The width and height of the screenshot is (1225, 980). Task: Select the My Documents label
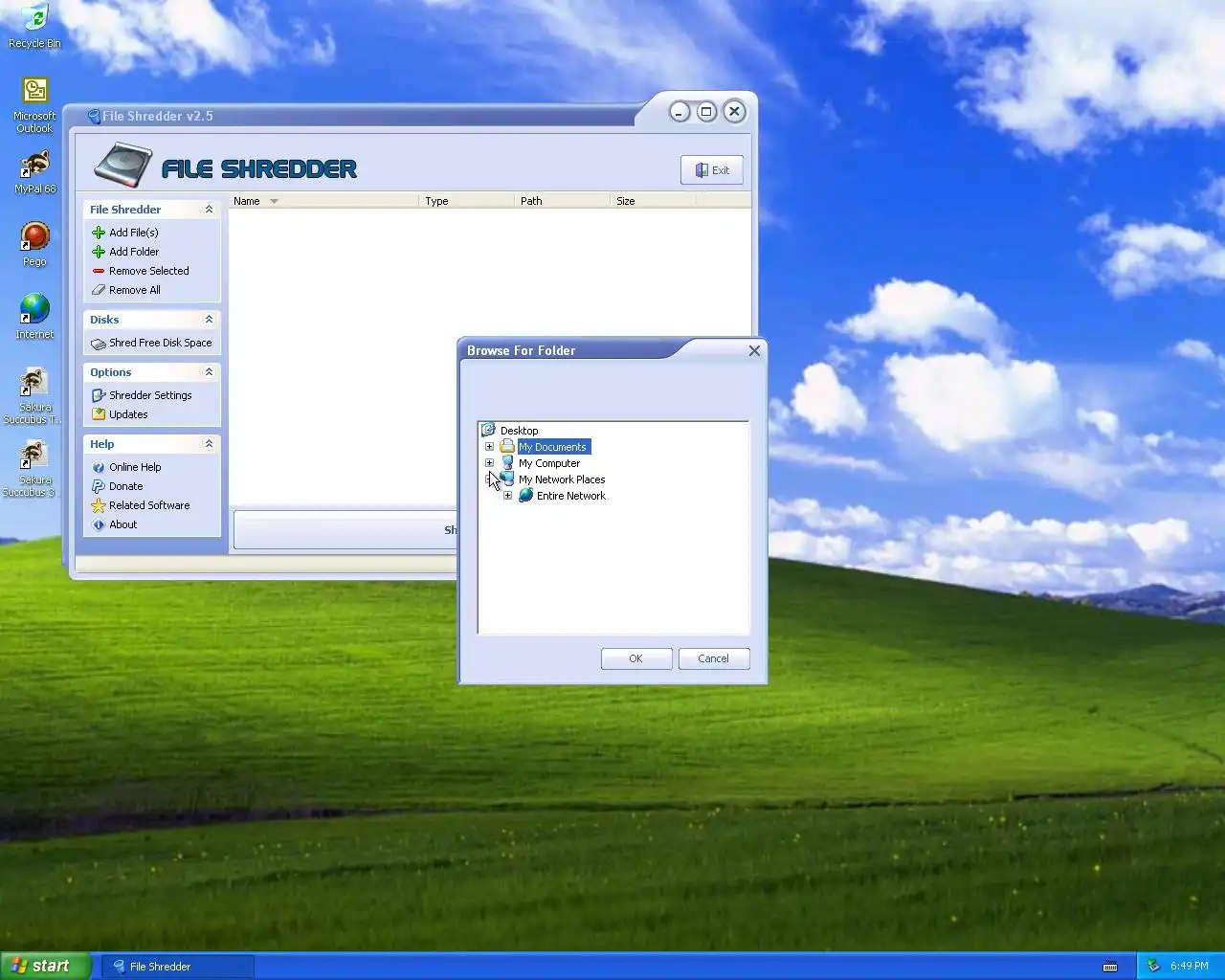(x=554, y=447)
